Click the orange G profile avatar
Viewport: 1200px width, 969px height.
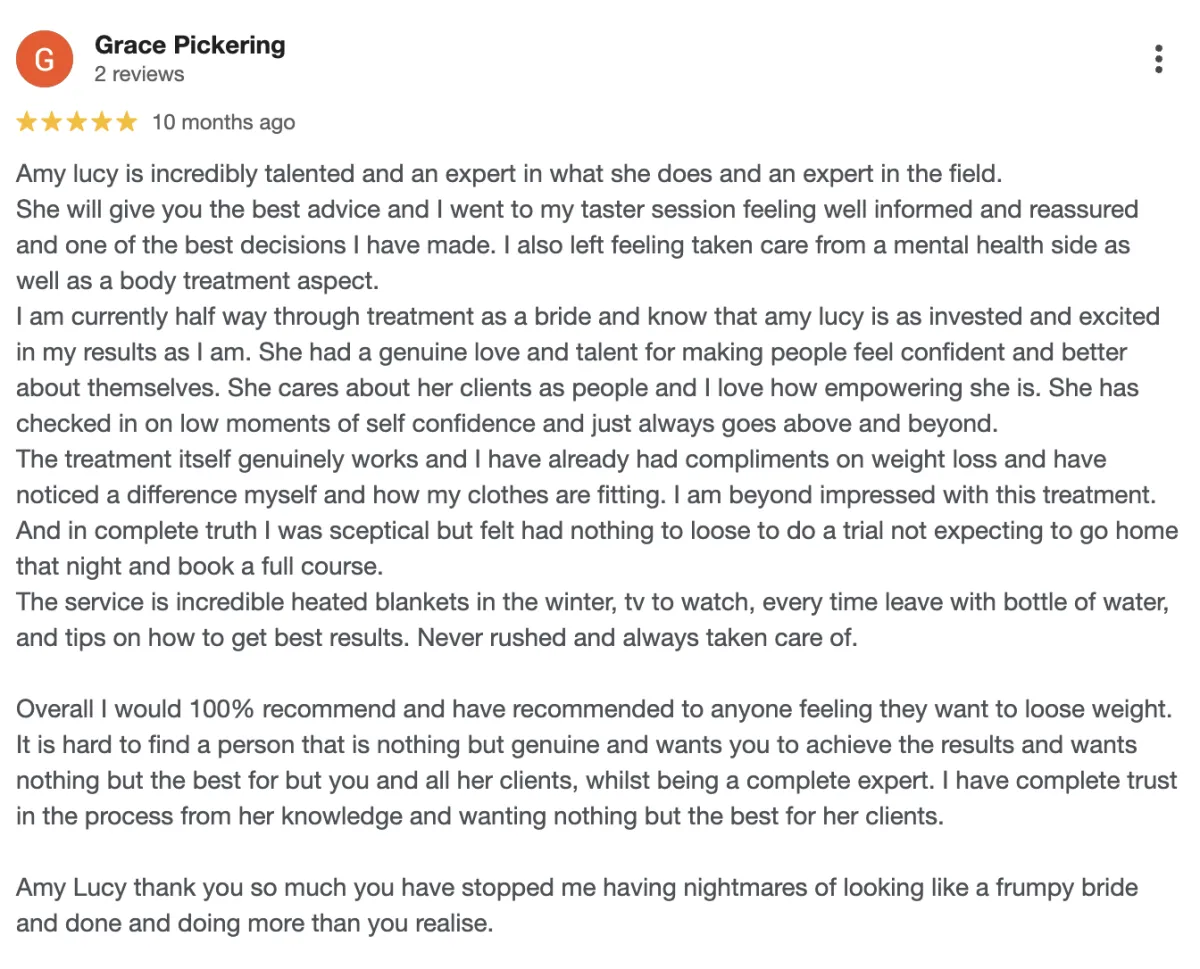pos(44,59)
